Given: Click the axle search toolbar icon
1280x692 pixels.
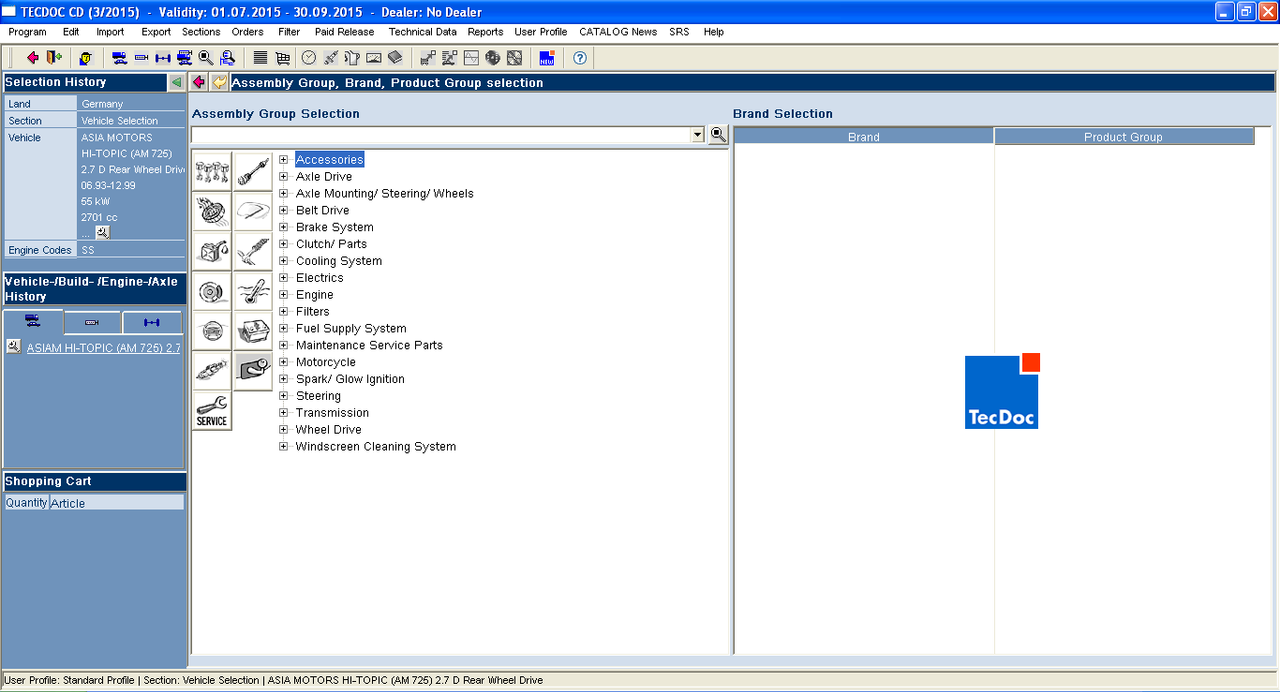Looking at the screenshot, I should [163, 58].
